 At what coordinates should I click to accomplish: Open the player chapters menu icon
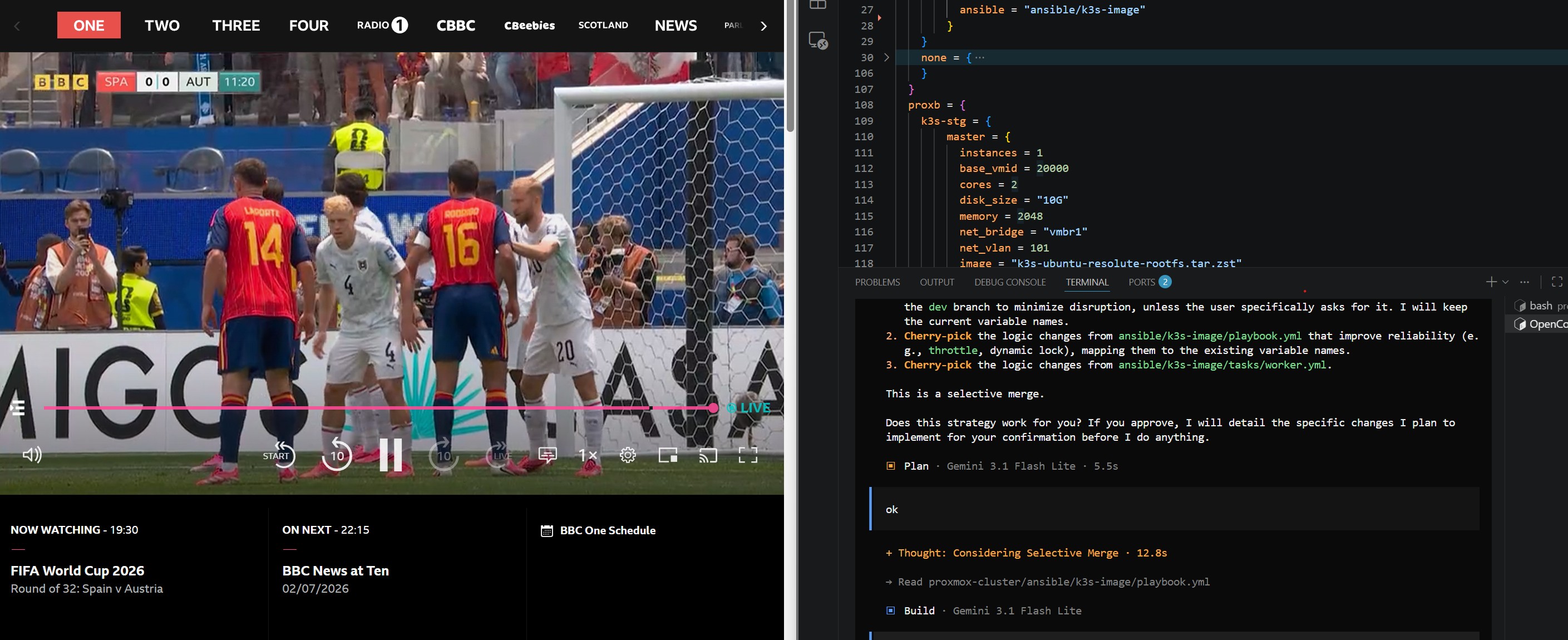point(17,407)
